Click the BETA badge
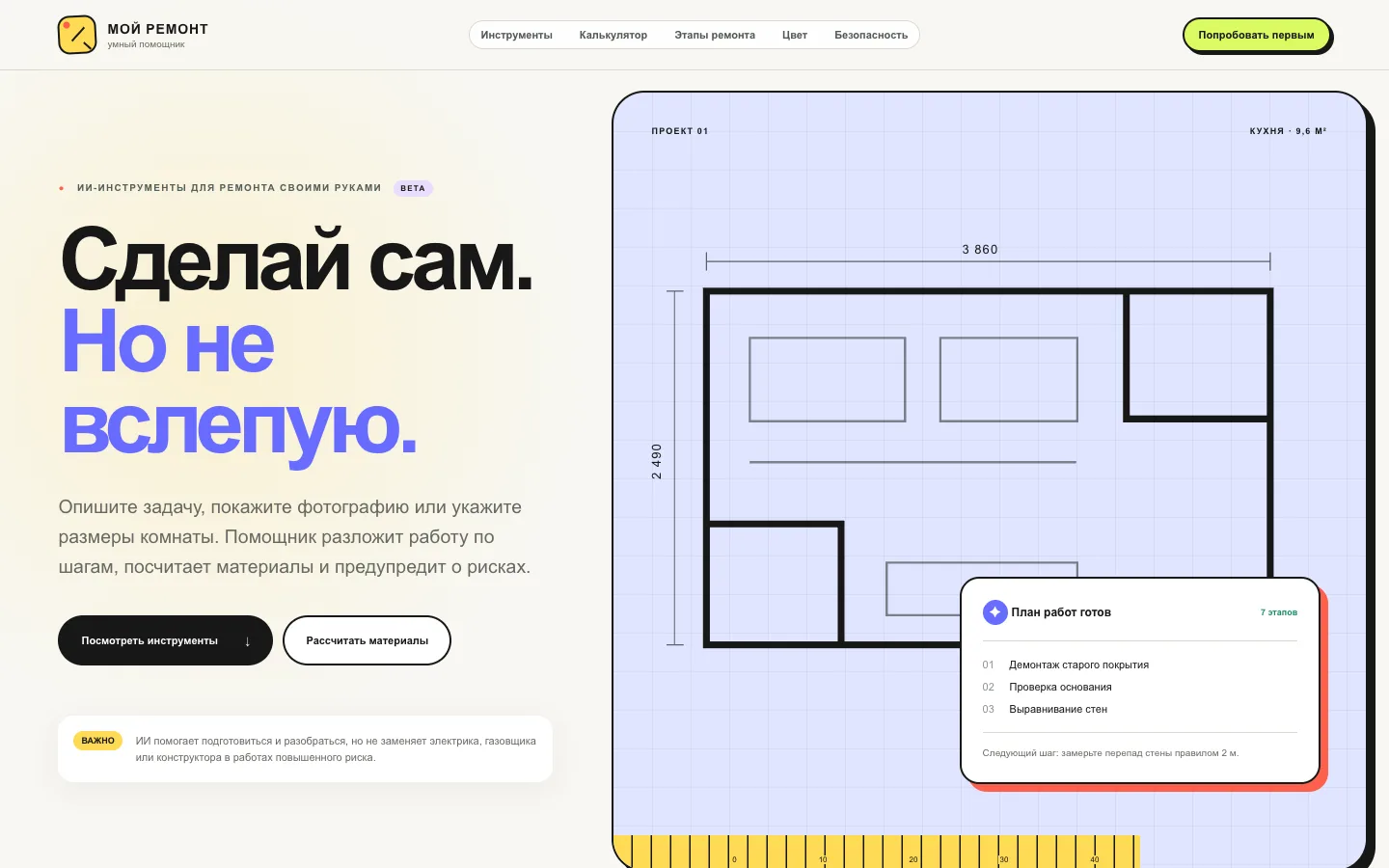 point(413,188)
